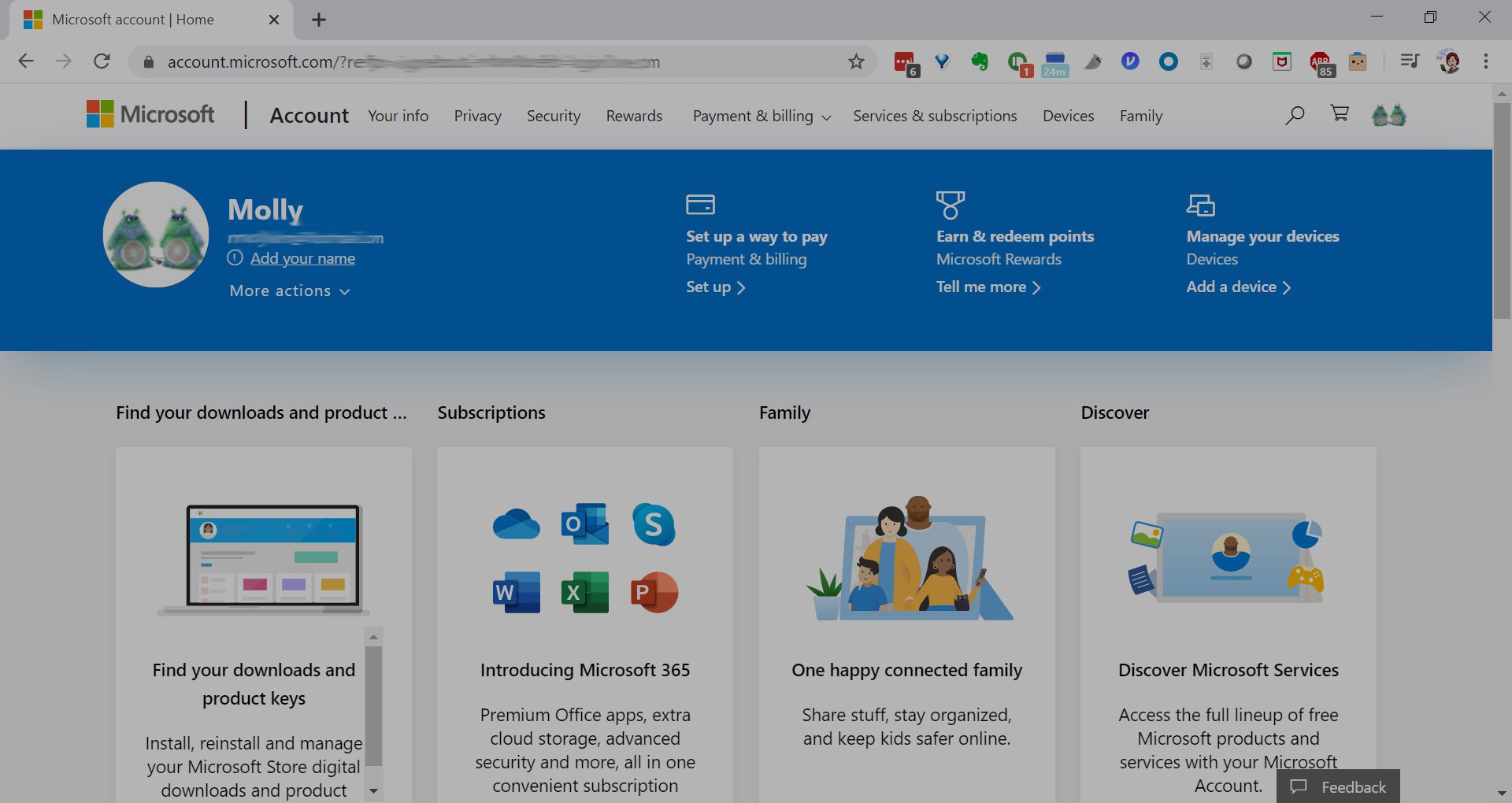1512x803 pixels.
Task: Click Add a device link
Action: click(x=1239, y=287)
